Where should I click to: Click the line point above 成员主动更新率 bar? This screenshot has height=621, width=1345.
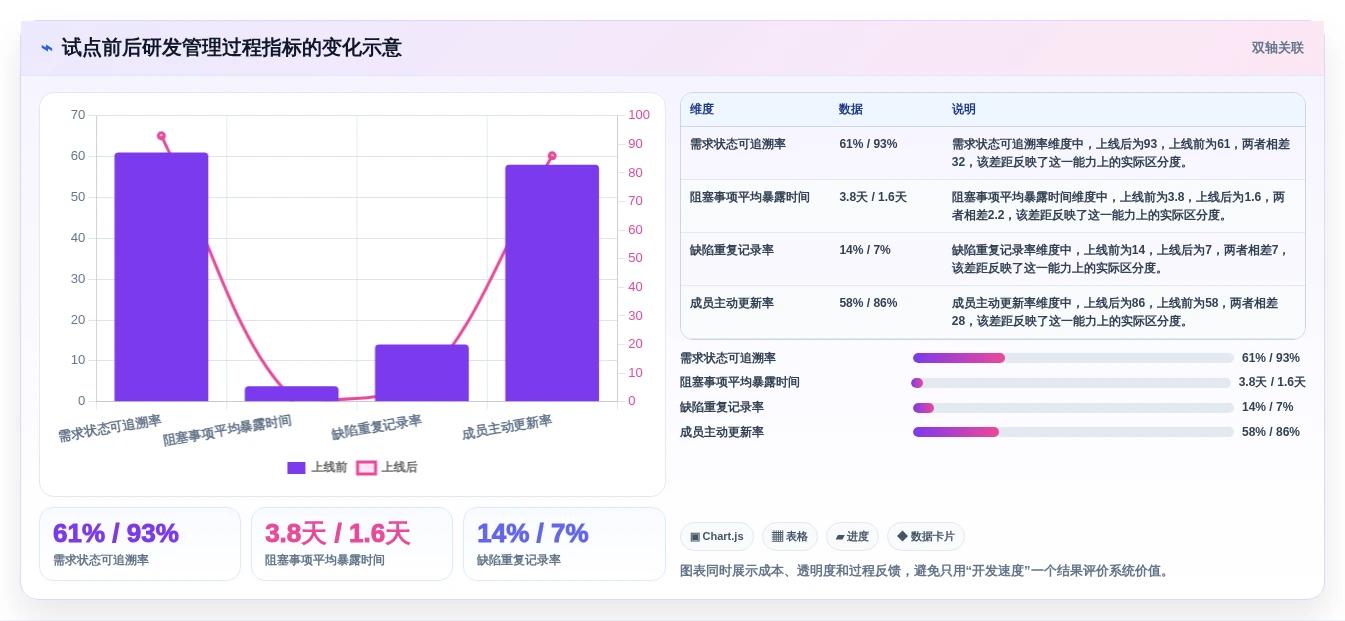point(552,156)
